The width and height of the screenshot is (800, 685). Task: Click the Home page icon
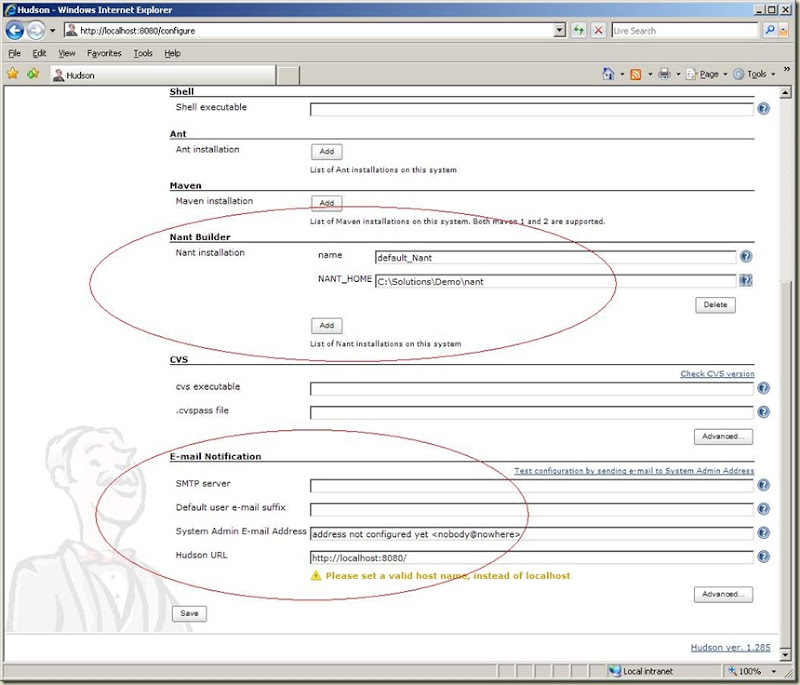[x=608, y=74]
